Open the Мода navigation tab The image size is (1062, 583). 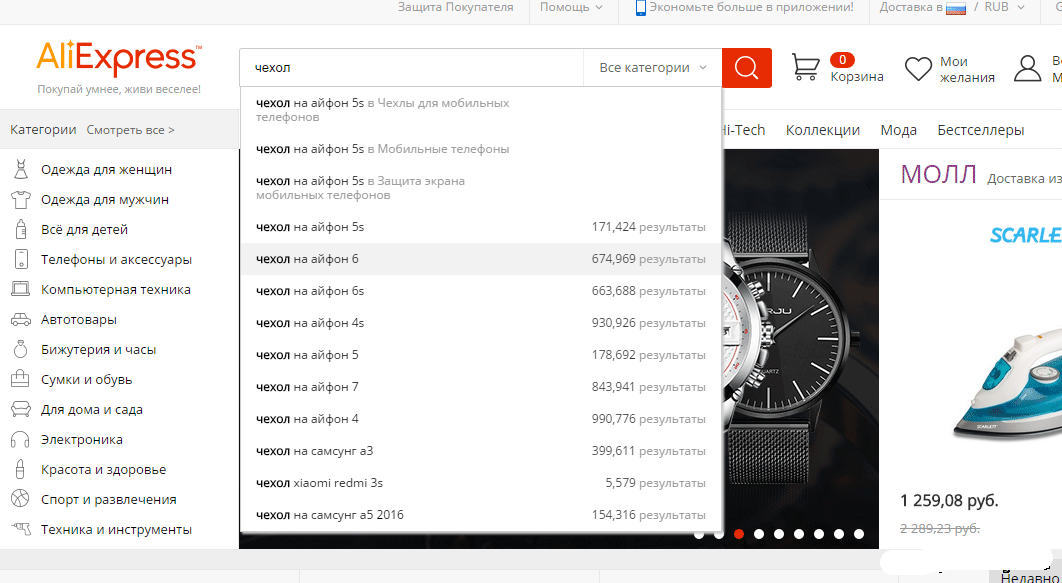(899, 130)
